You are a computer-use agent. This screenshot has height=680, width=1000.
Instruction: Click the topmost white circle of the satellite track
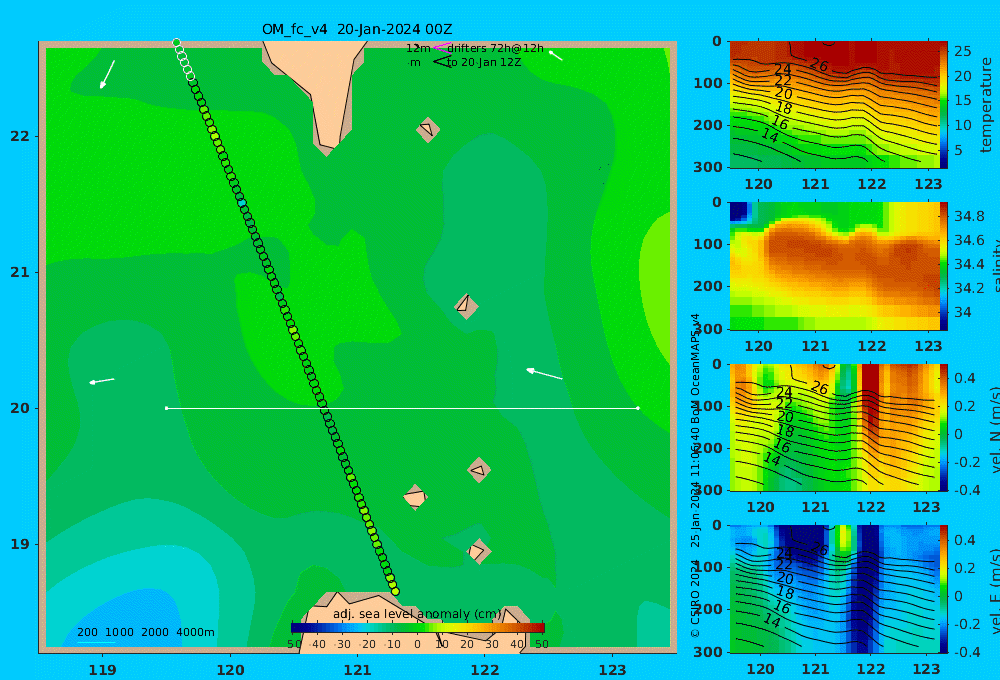177,43
